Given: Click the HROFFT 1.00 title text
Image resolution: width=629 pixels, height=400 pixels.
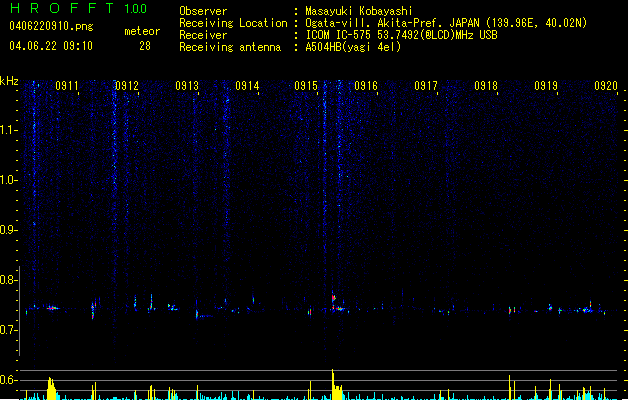Looking at the screenshot, I should point(79,8).
